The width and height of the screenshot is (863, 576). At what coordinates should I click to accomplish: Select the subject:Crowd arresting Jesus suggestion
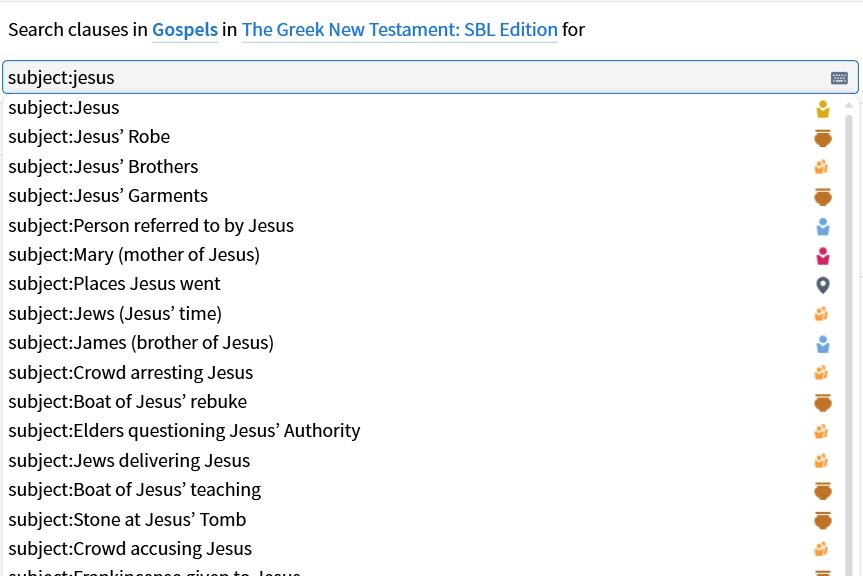point(418,372)
